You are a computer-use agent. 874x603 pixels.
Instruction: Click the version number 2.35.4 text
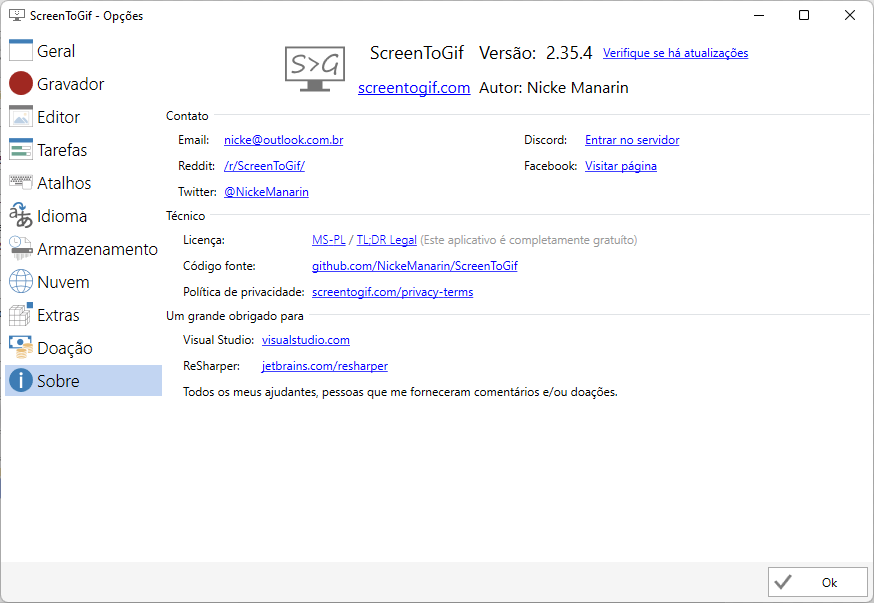coord(569,53)
